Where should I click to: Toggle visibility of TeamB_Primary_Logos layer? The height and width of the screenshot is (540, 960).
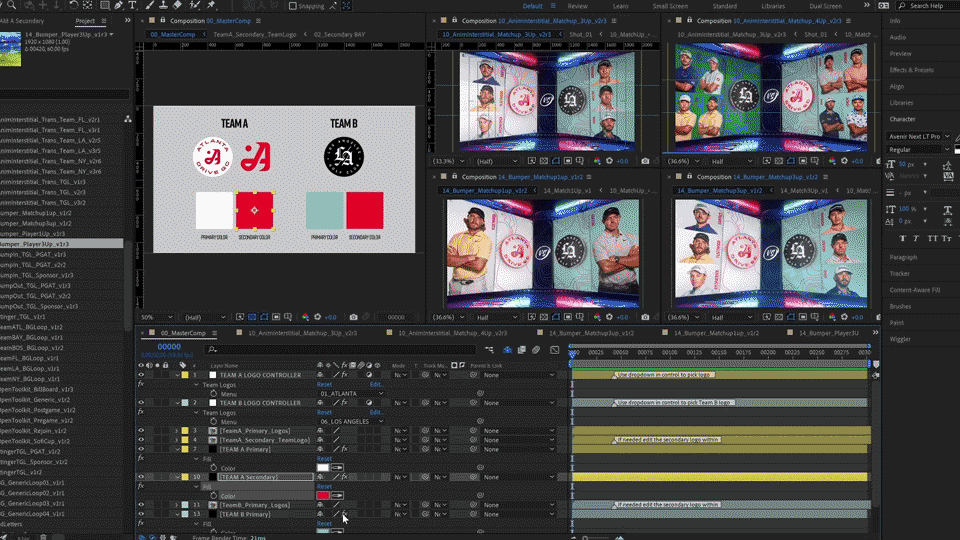click(x=141, y=505)
